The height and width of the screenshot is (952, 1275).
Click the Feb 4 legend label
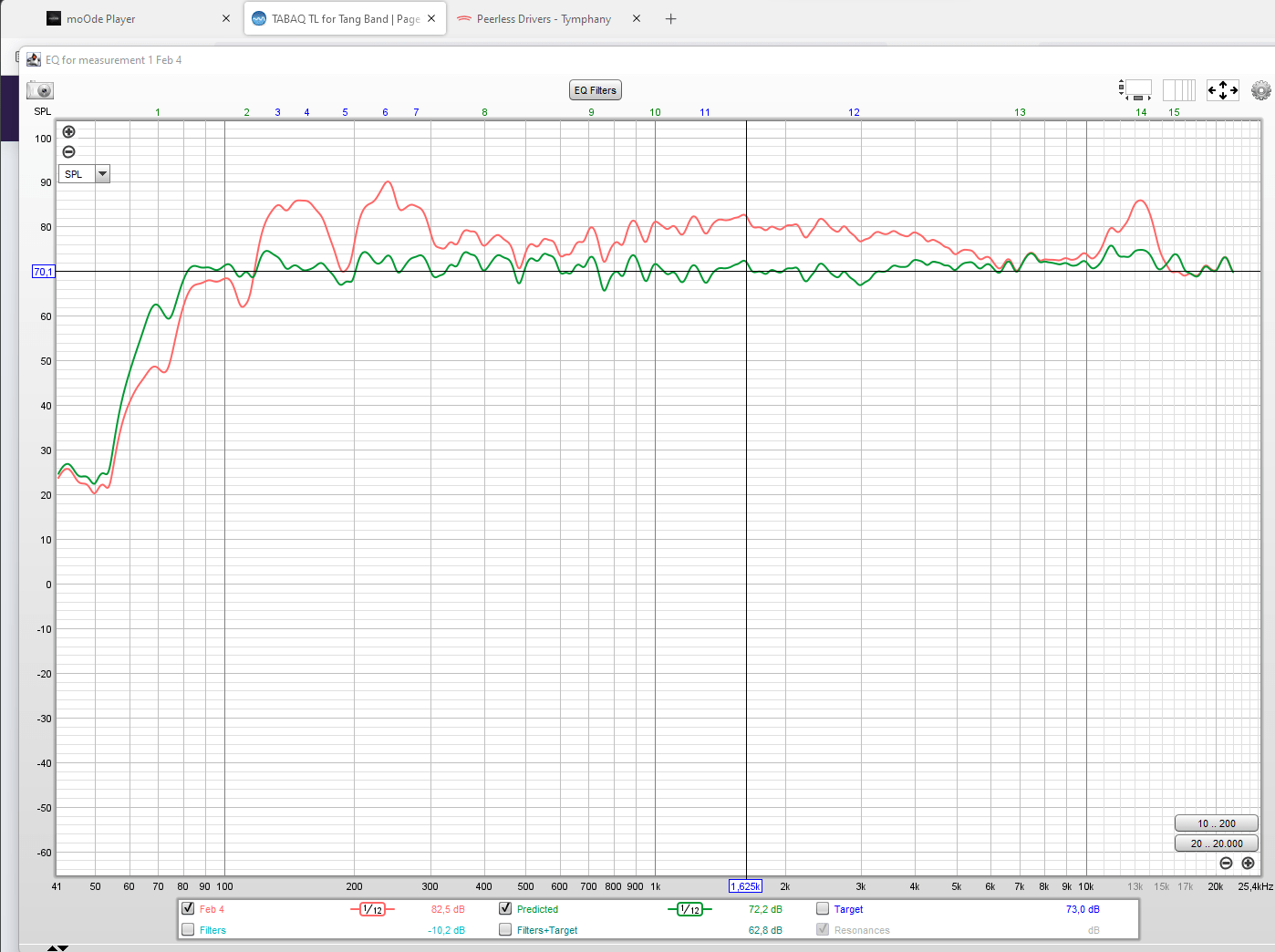click(x=212, y=909)
